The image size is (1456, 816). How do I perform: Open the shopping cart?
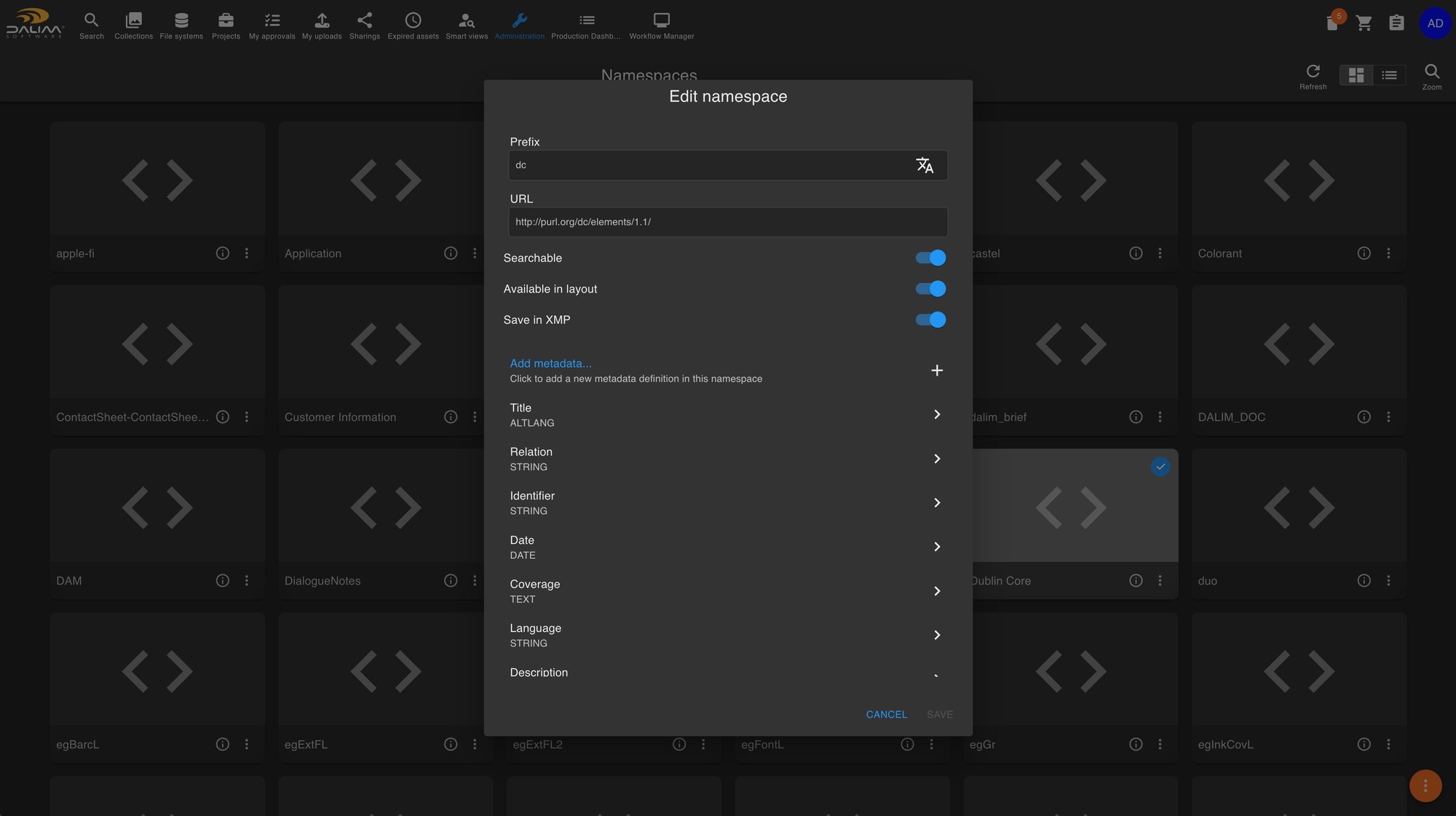[1364, 23]
